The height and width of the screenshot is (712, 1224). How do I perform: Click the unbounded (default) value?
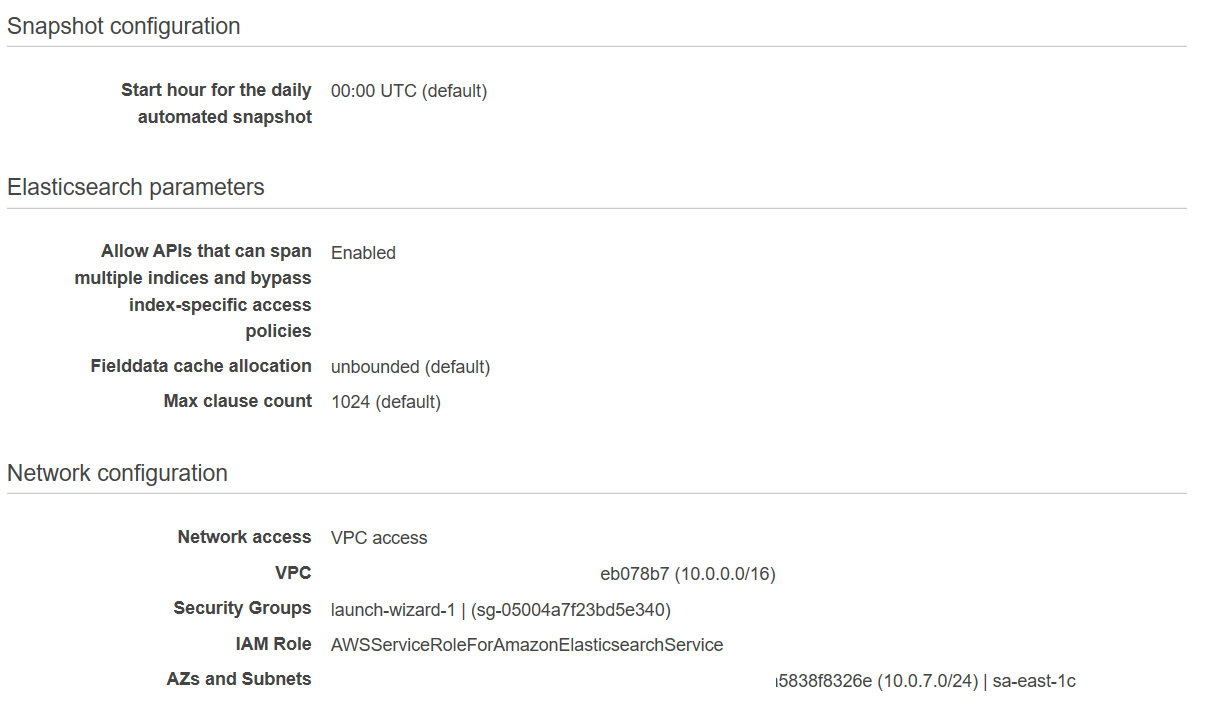(x=410, y=367)
